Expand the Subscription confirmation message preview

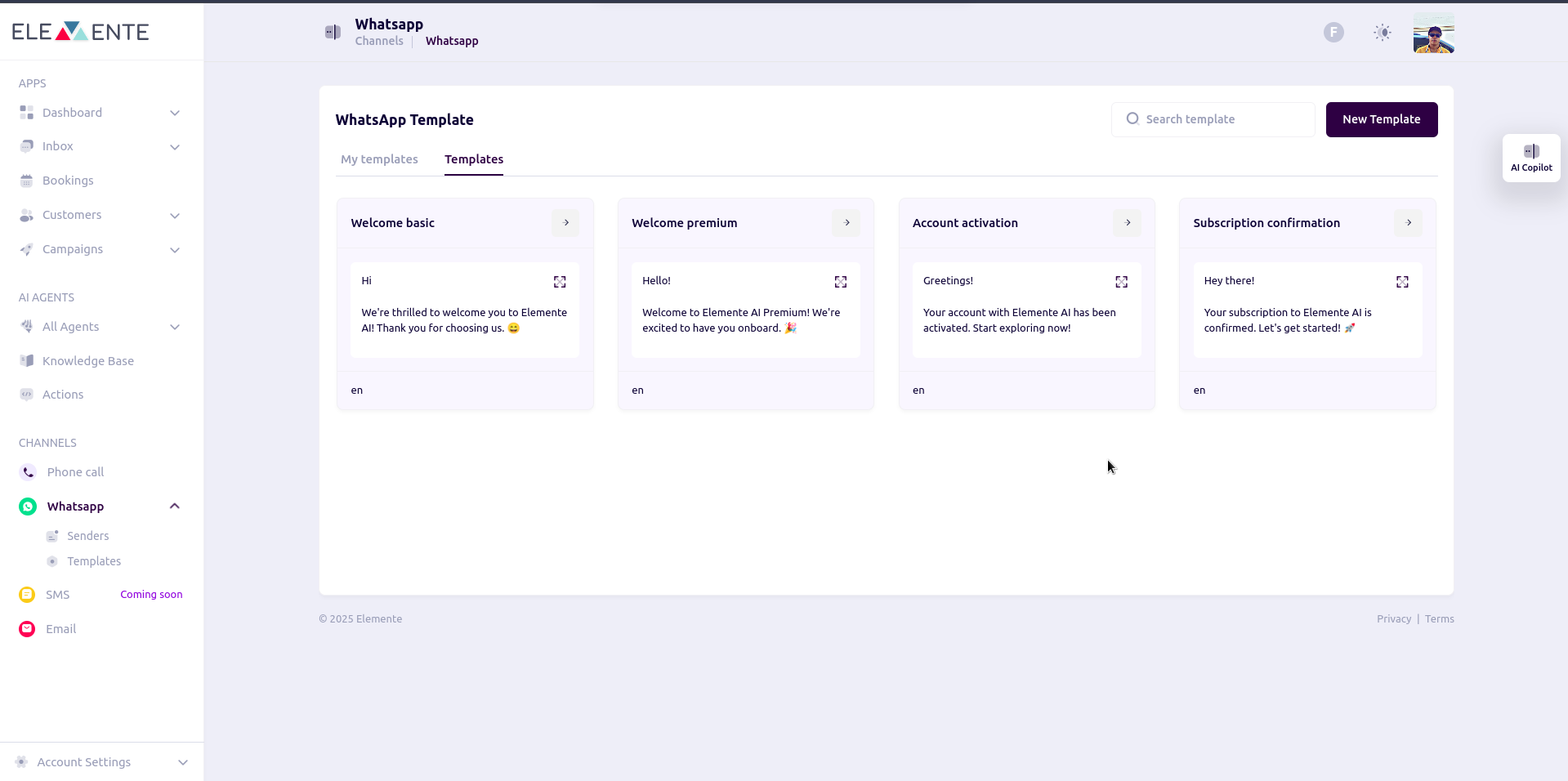(1402, 282)
